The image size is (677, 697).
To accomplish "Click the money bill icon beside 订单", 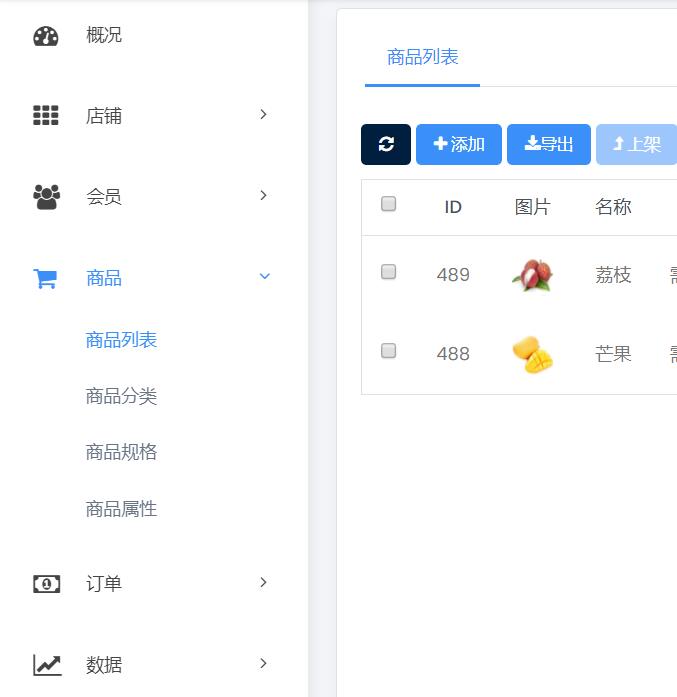I will click(x=46, y=584).
